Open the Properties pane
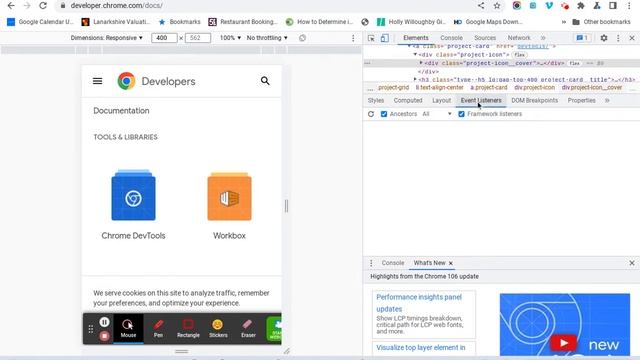This screenshot has width=640, height=360. click(581, 100)
